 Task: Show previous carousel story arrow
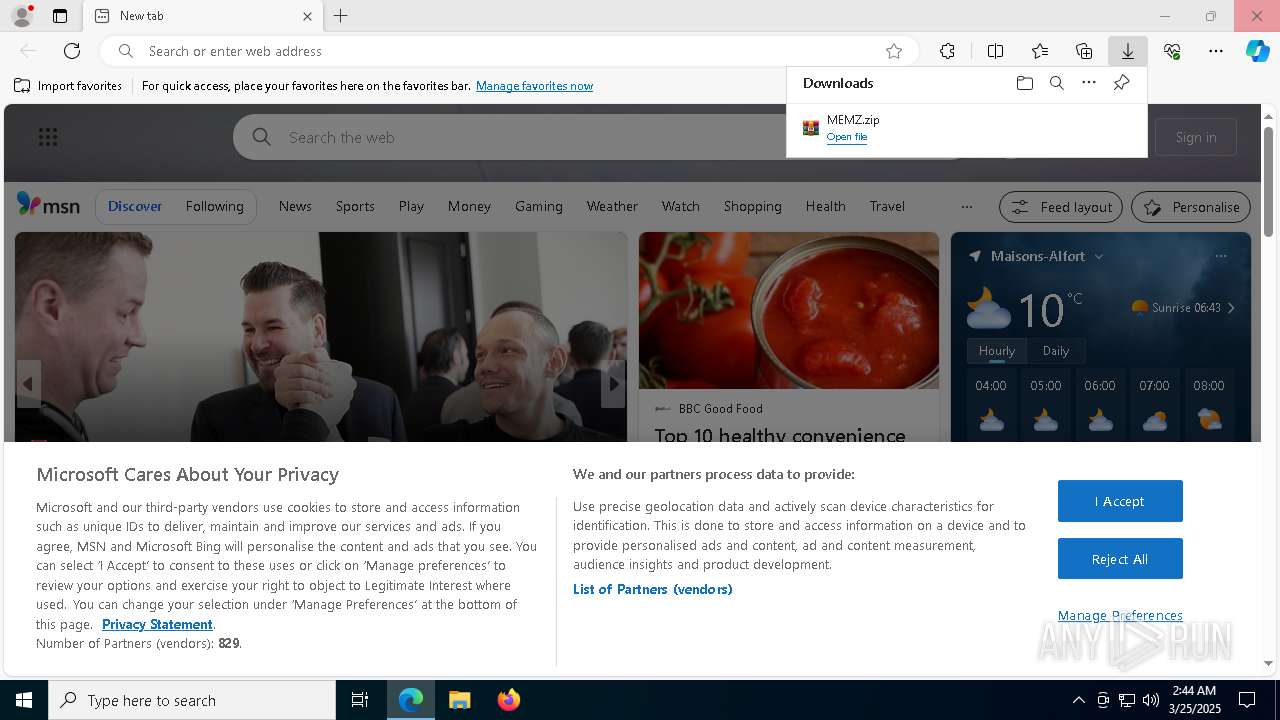(x=28, y=384)
